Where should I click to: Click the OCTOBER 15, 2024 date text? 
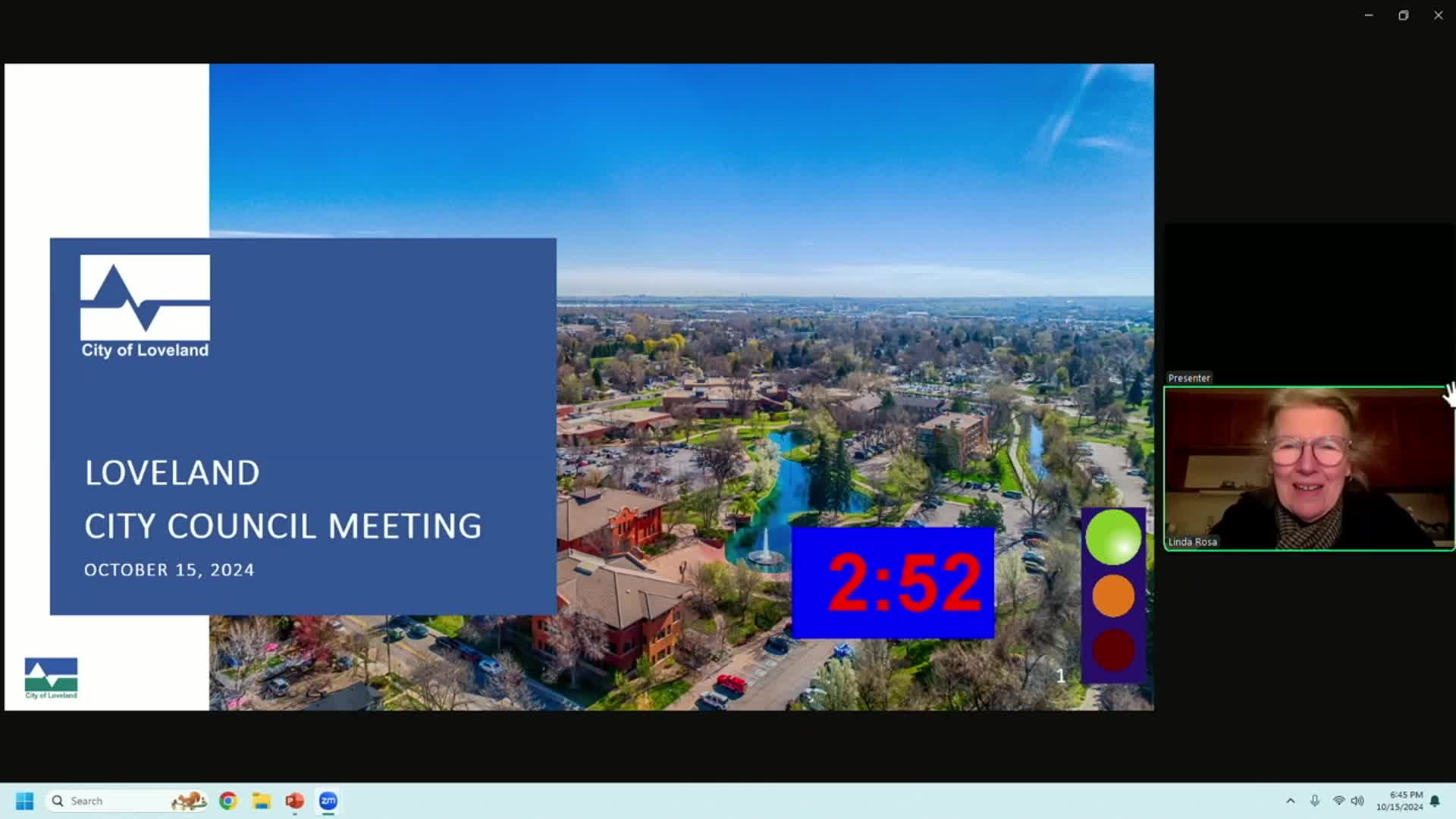tap(169, 570)
